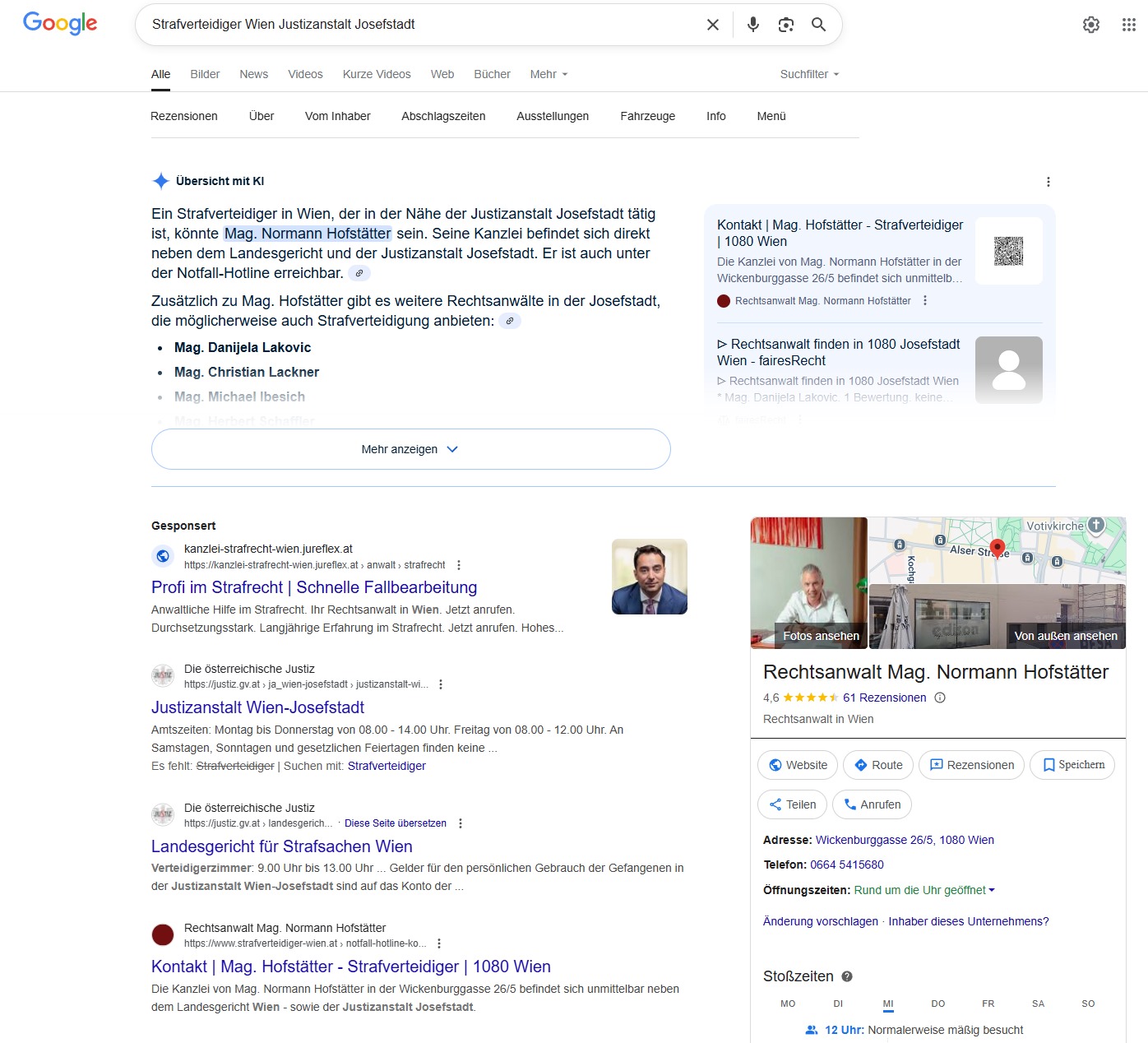Open the Mehr search categories dropdown
Image resolution: width=1148 pixels, height=1043 pixels.
pos(549,74)
